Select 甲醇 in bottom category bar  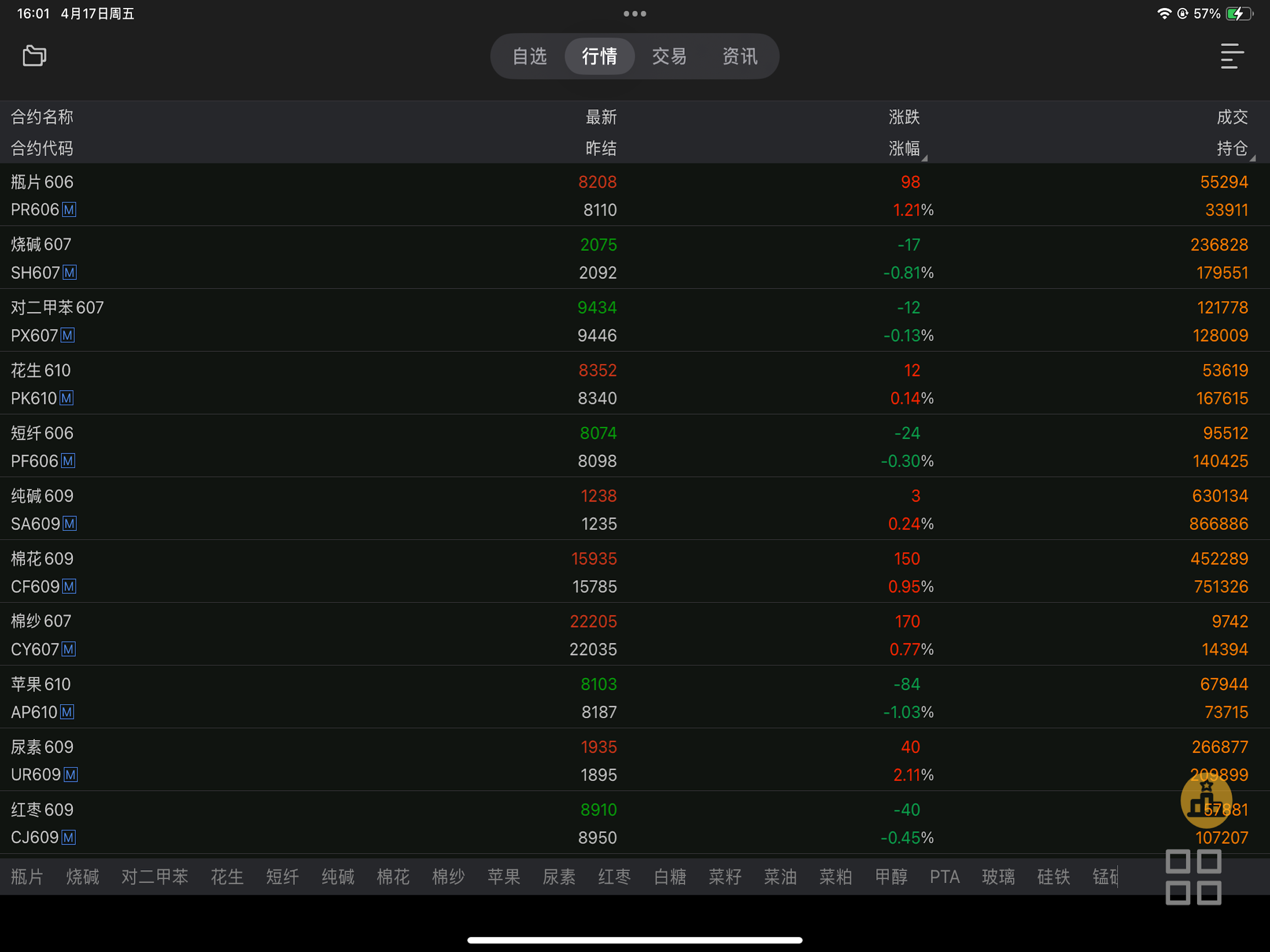[891, 877]
